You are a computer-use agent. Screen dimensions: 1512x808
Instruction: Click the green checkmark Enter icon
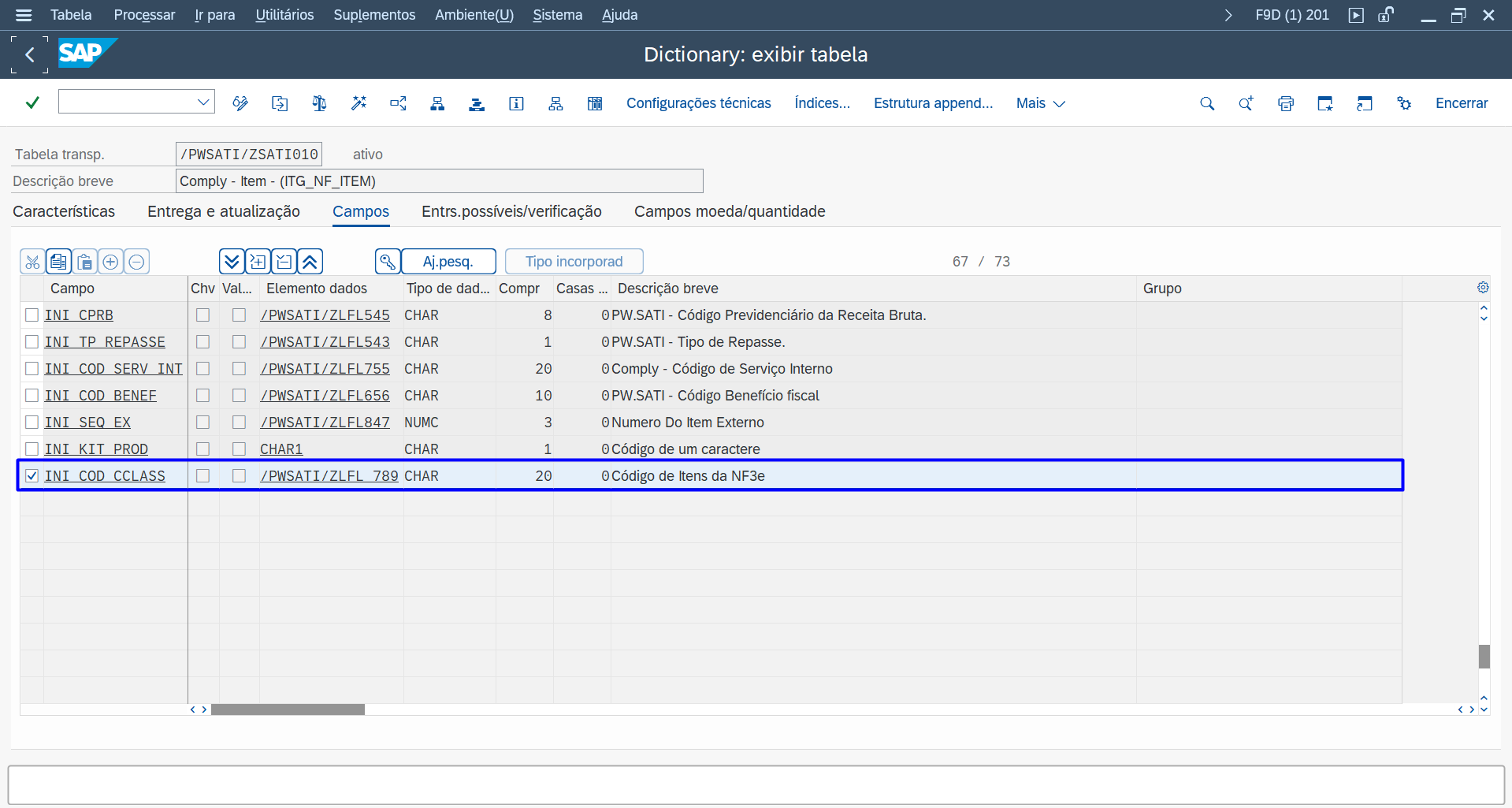coord(32,102)
